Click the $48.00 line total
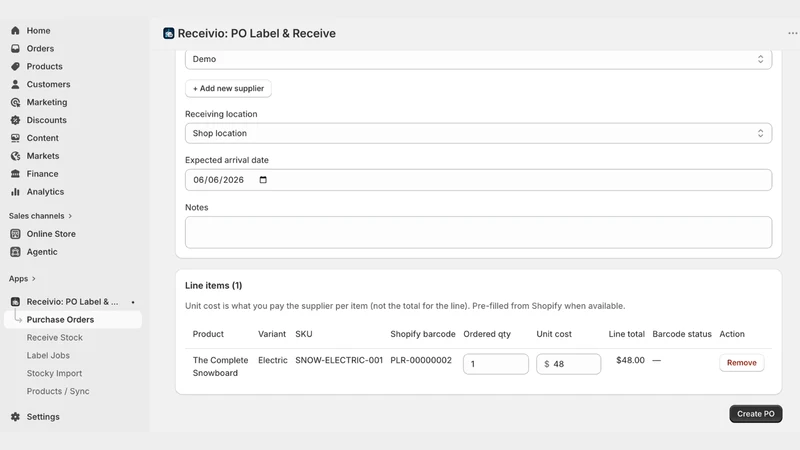This screenshot has height=450, width=800. (x=630, y=360)
